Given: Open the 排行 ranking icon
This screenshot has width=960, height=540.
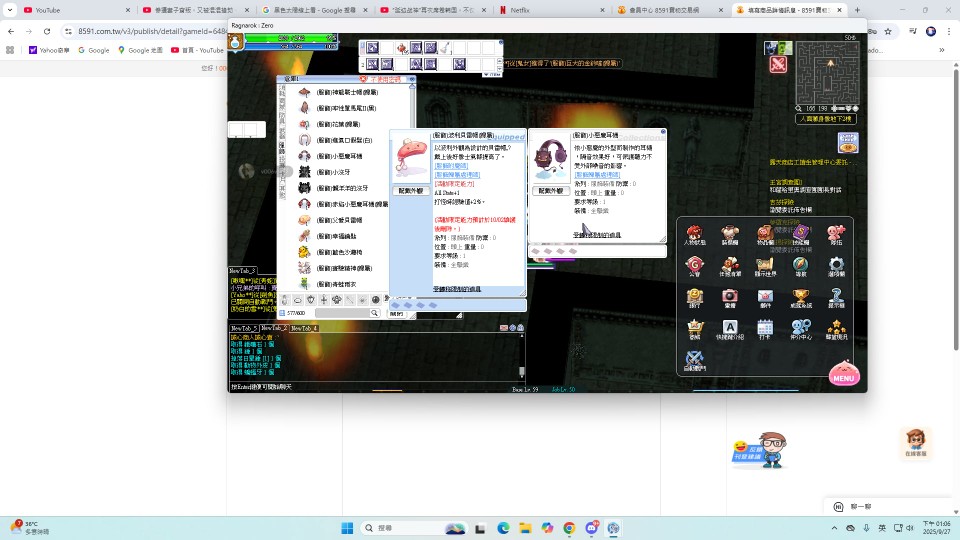Looking at the screenshot, I should click(x=694, y=297).
